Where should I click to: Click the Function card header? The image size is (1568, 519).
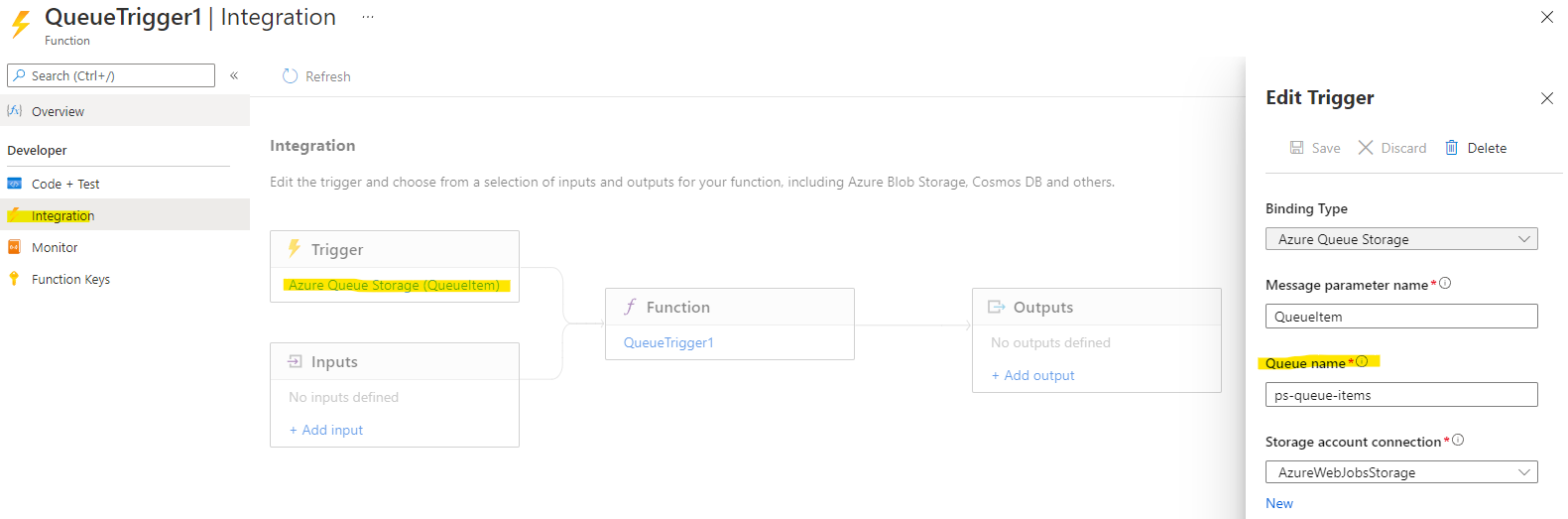pos(730,307)
